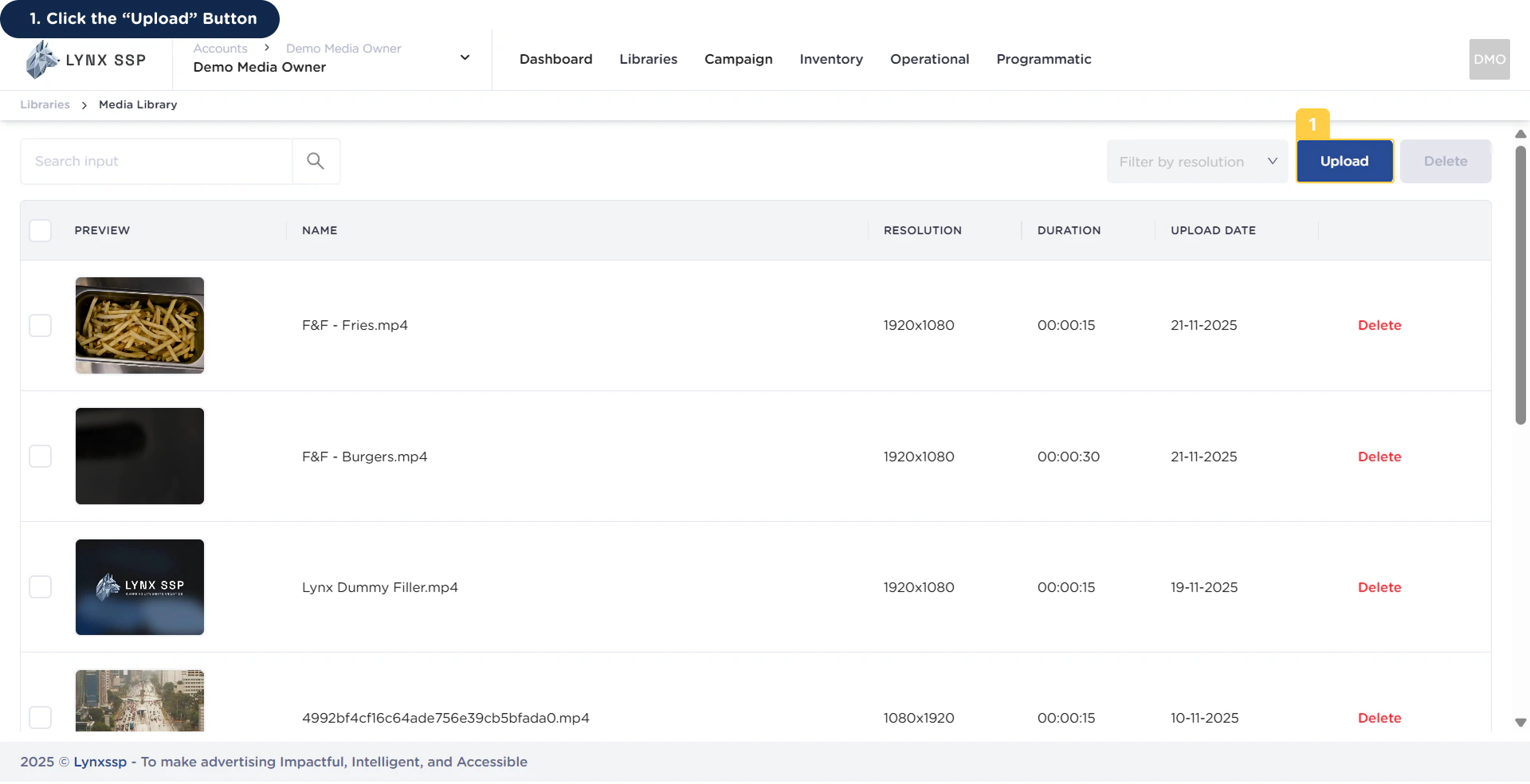Image resolution: width=1530 pixels, height=784 pixels.
Task: Click the Accounts breadcrumb in the header
Action: (220, 49)
